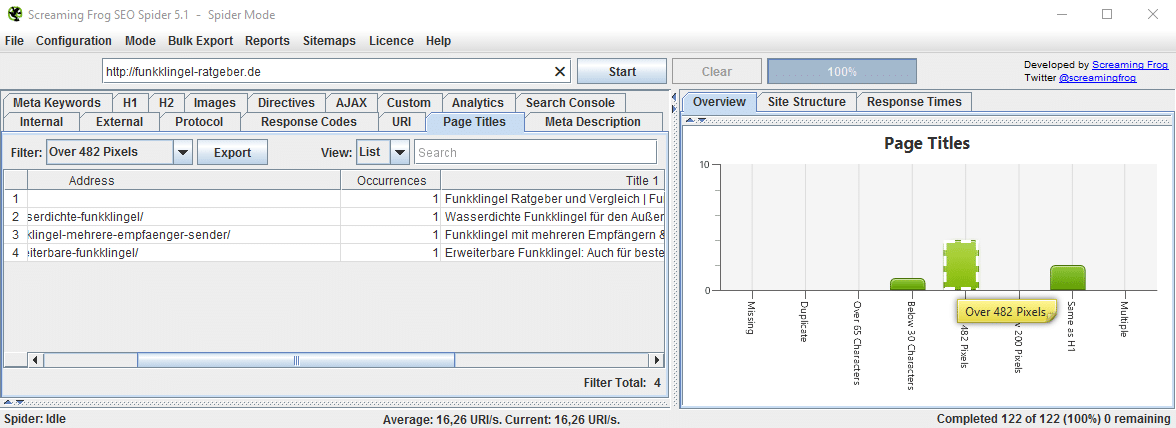Click the Export button
The image size is (1176, 428).
click(x=232, y=152)
